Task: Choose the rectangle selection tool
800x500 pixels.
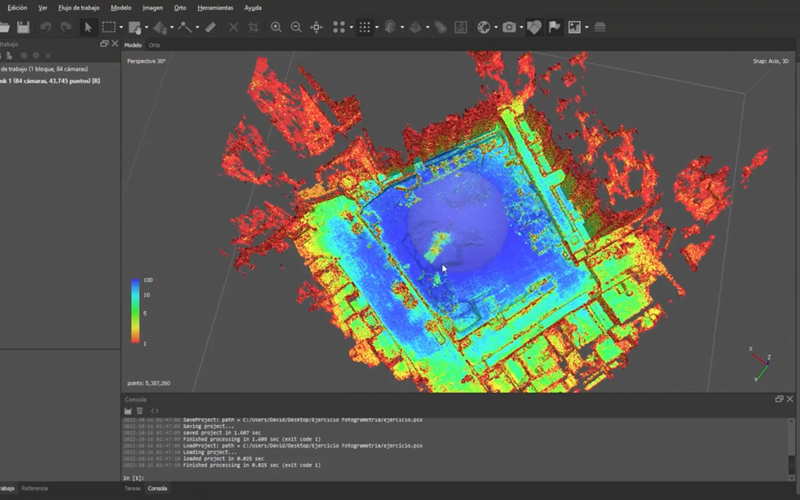Action: [108, 27]
